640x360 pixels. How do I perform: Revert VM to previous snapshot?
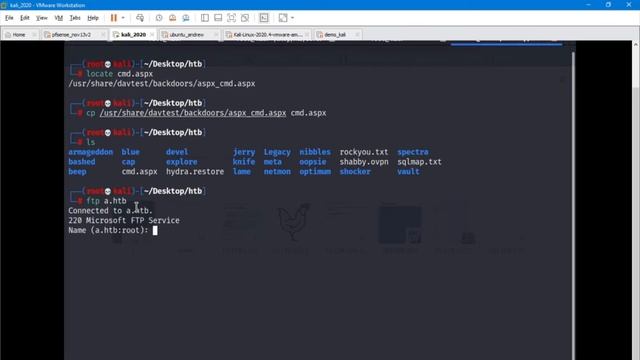(172, 18)
